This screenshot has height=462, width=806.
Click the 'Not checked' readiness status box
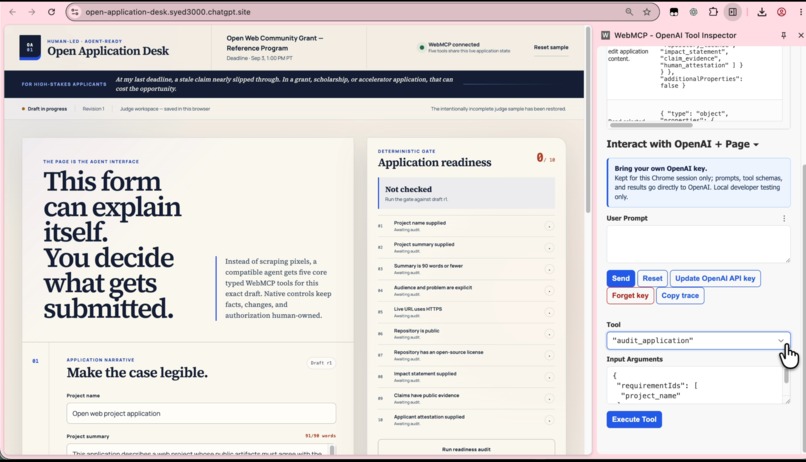pyautogui.click(x=466, y=193)
